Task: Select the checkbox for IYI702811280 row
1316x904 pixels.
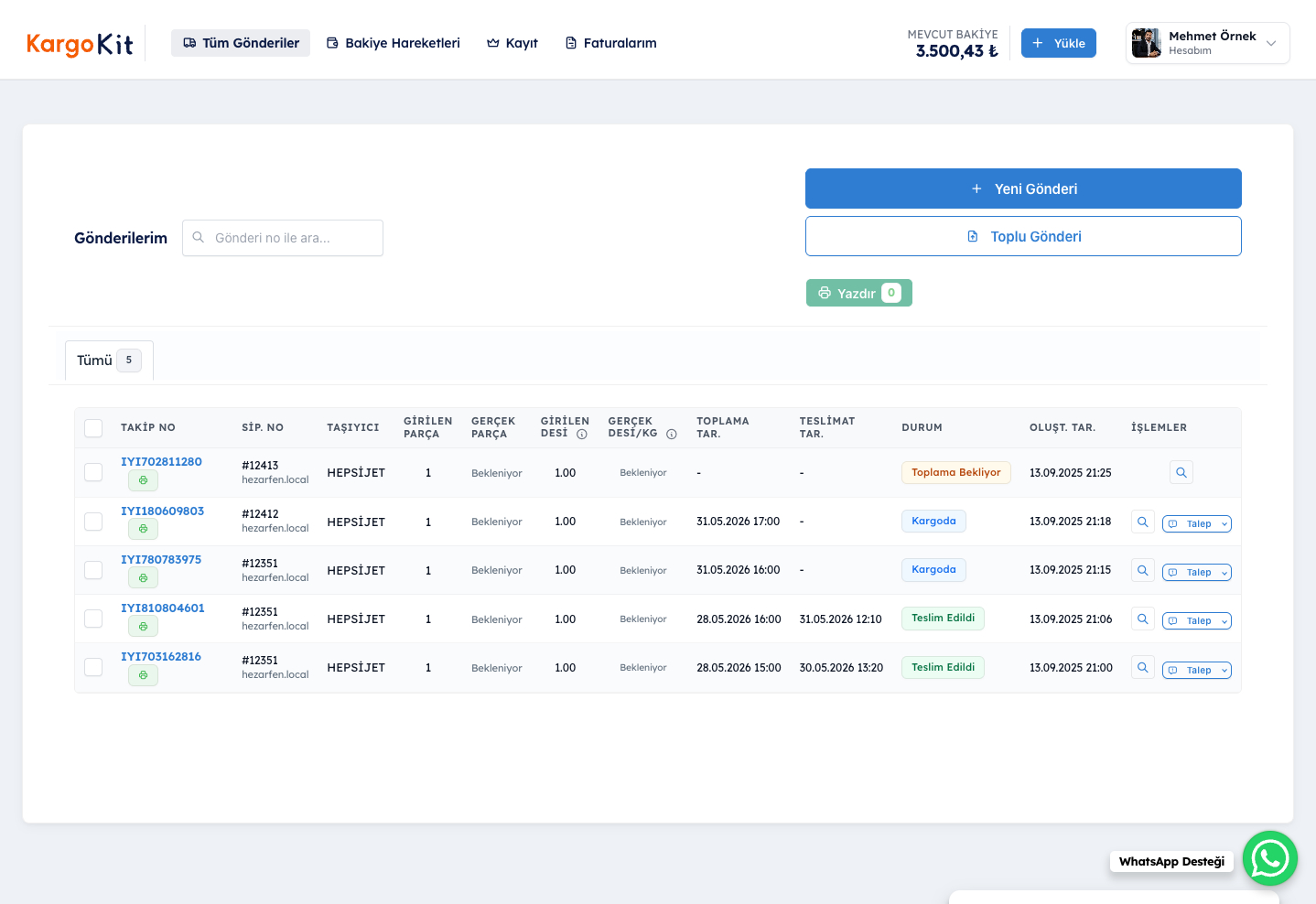Action: [93, 472]
